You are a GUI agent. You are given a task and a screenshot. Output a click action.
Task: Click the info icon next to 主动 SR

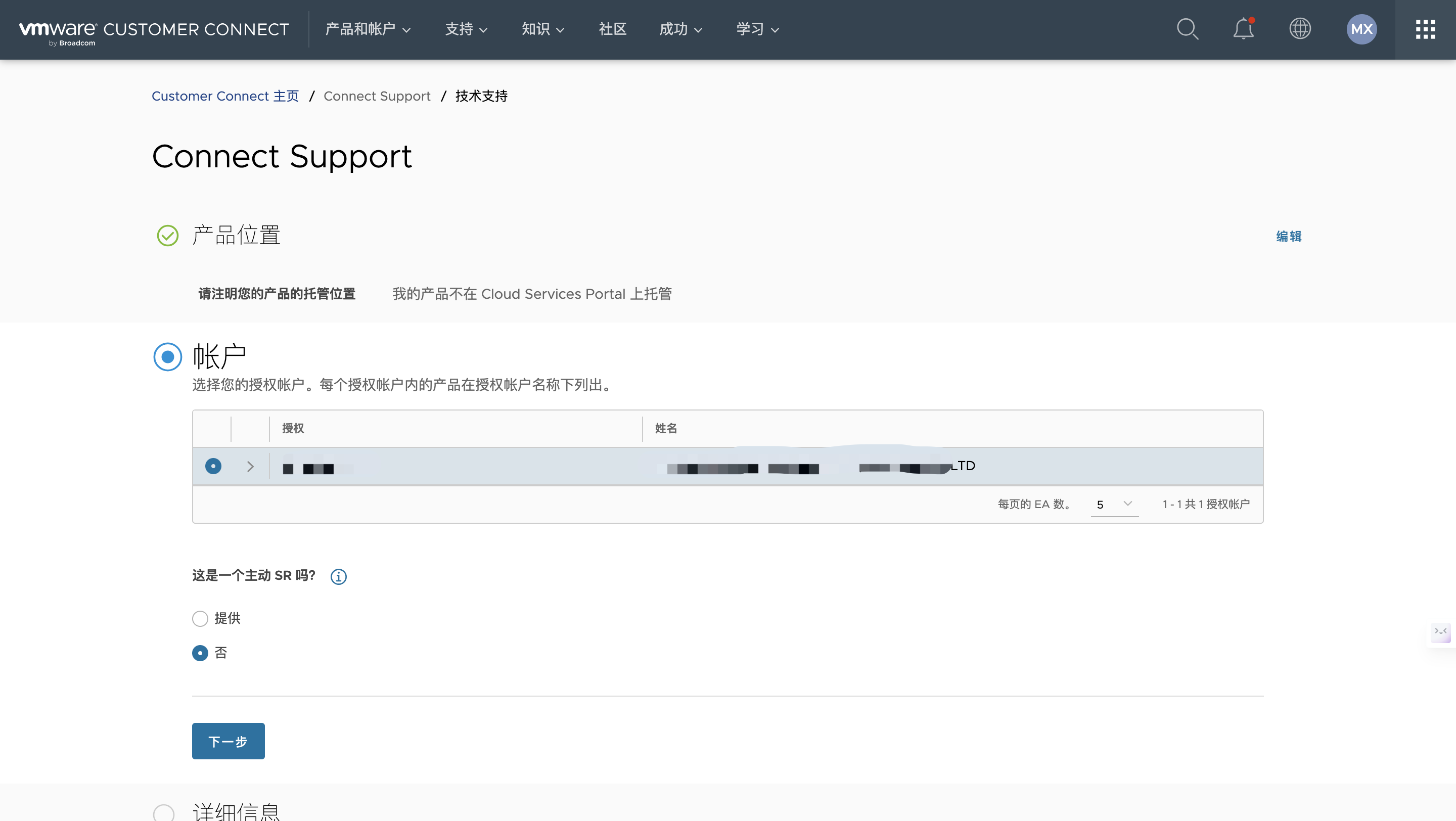pyautogui.click(x=339, y=576)
